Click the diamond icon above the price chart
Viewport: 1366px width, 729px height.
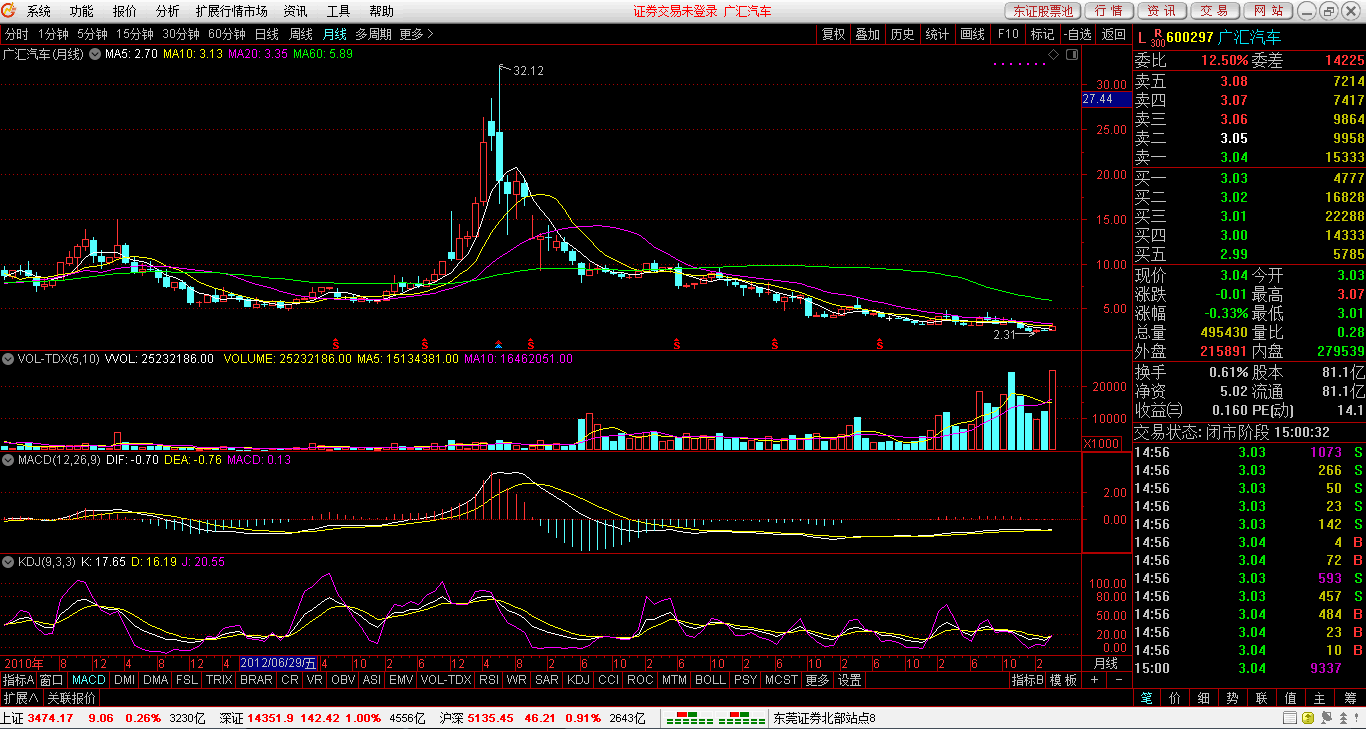1055,53
